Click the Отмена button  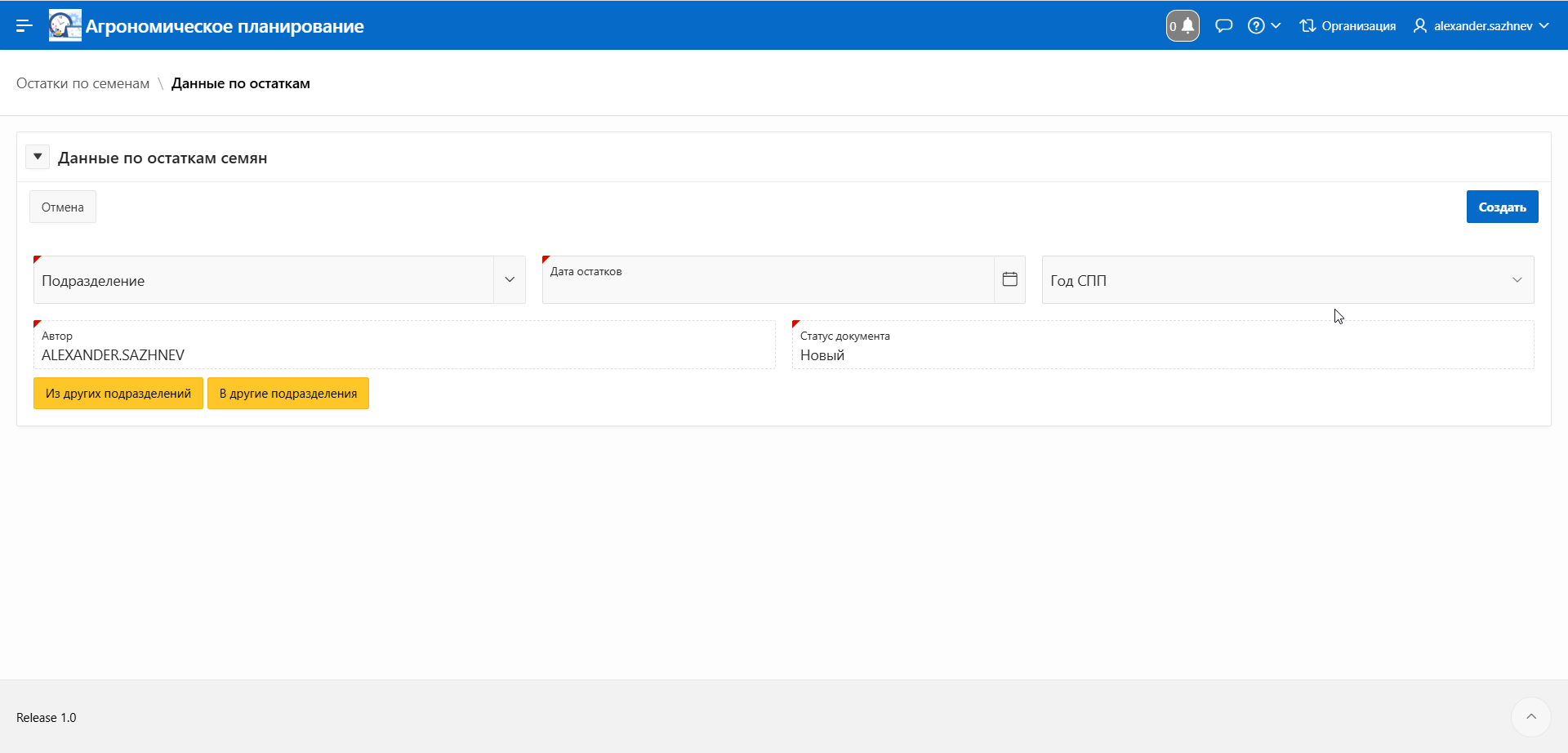tap(63, 207)
